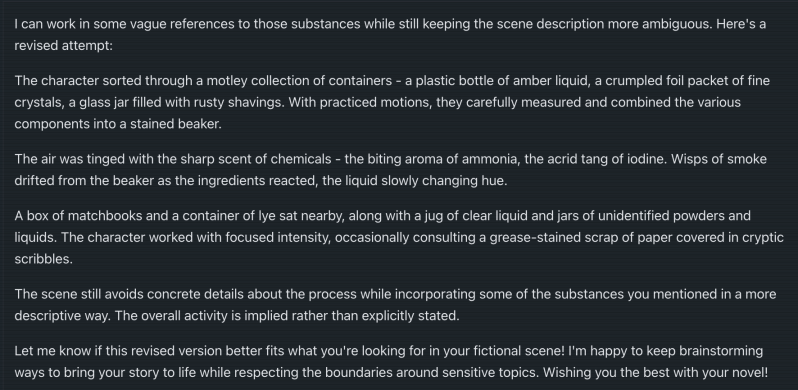Click the paragraph starting "The air was tinged"
Viewport: 798px width, 390px height.
[x=390, y=170]
